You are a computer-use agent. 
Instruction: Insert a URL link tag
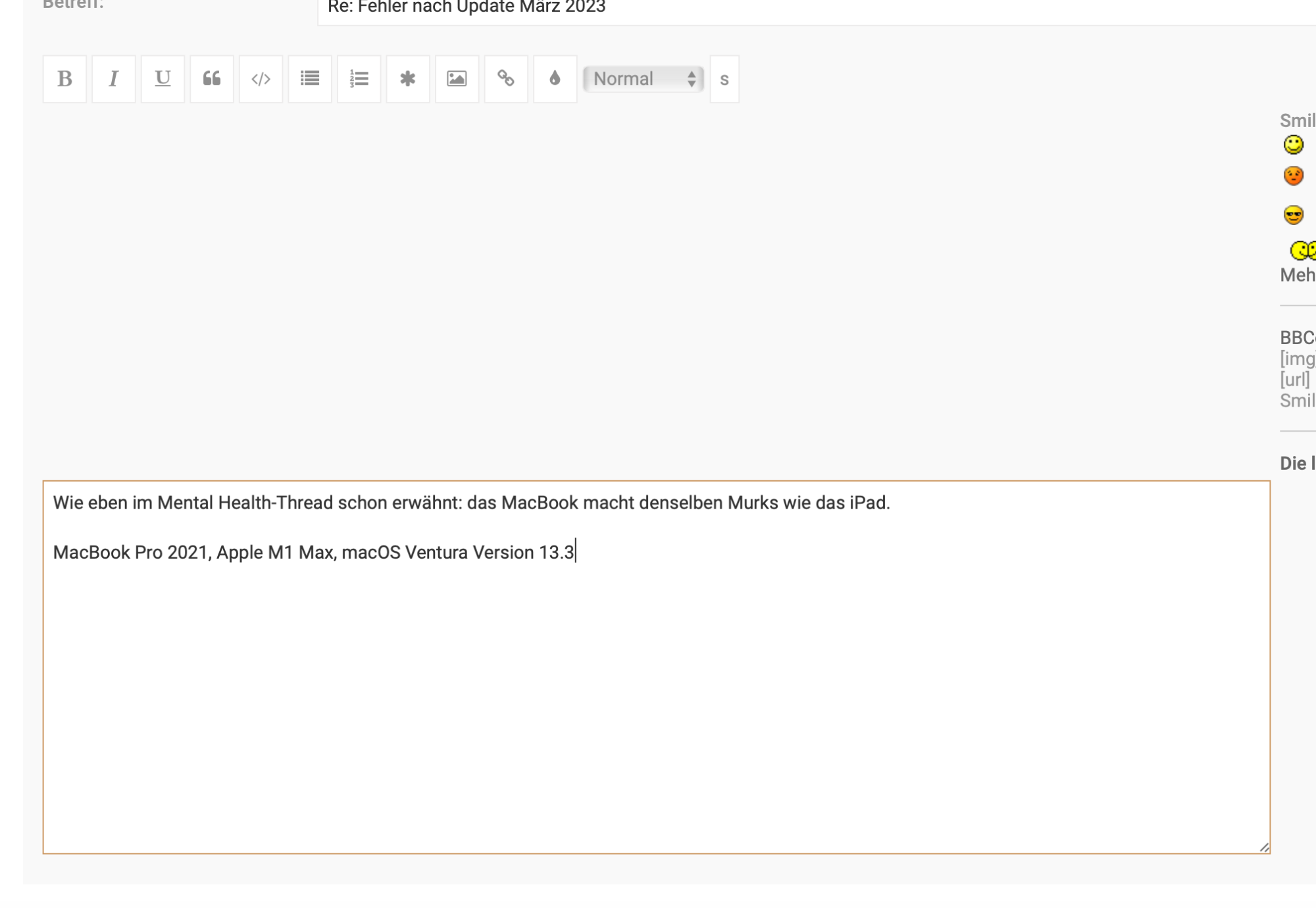(506, 79)
